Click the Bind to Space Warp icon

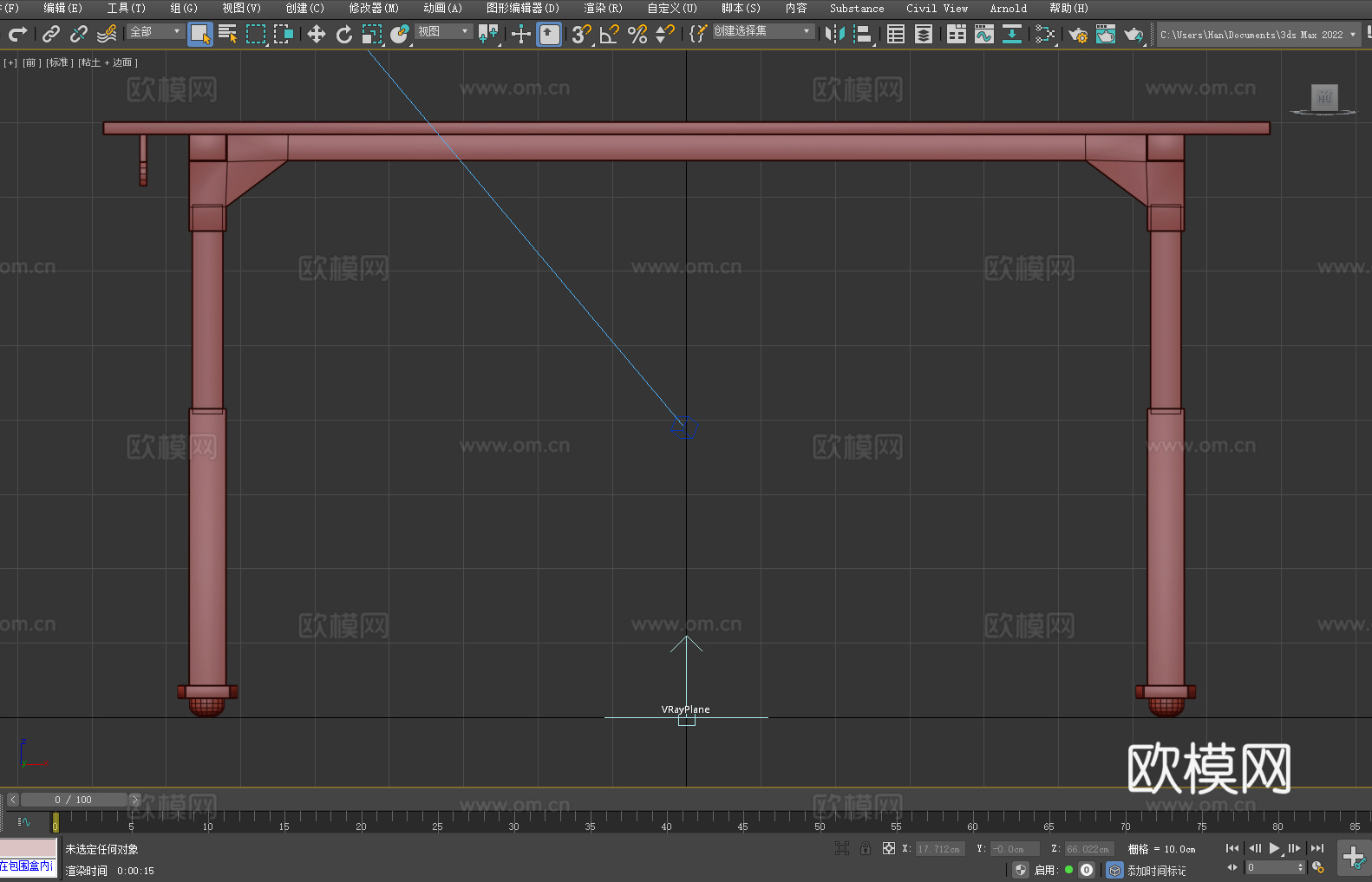point(107,34)
